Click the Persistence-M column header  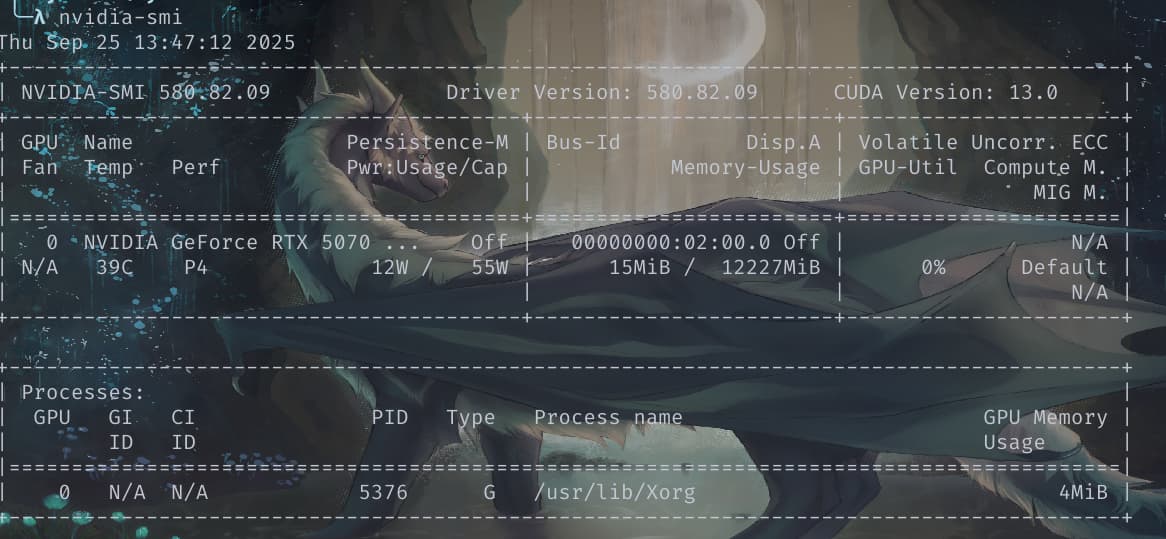[428, 142]
